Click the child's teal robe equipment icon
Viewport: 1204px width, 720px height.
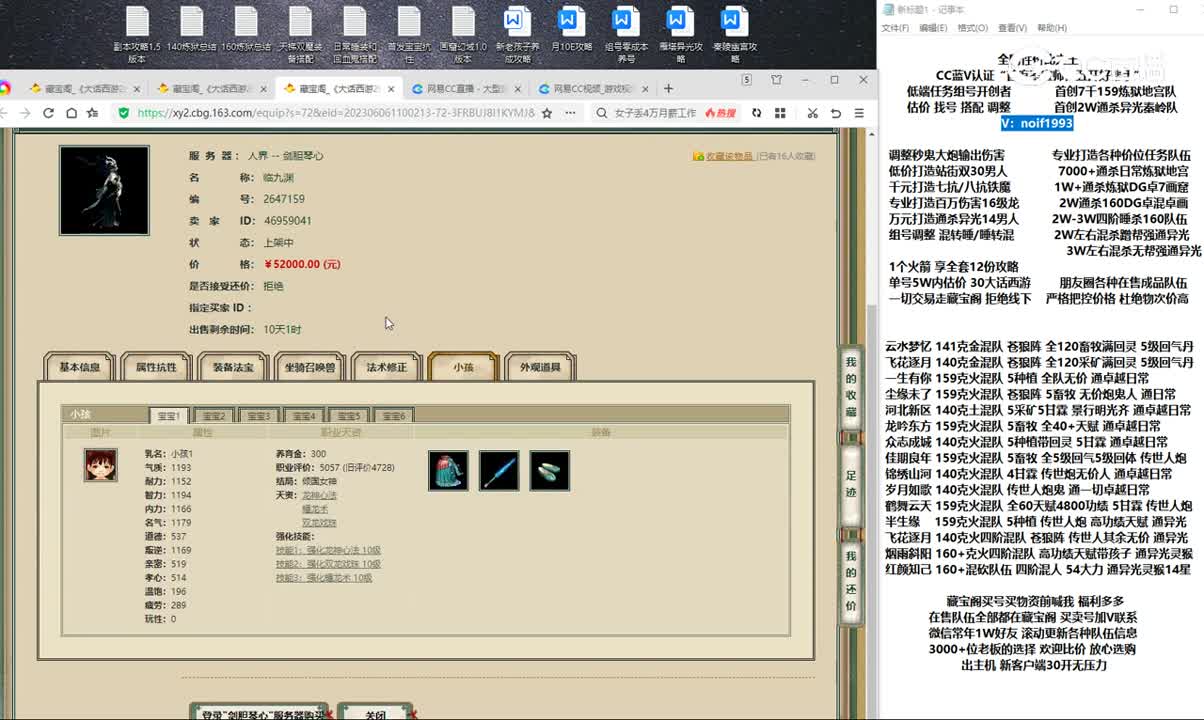[448, 470]
